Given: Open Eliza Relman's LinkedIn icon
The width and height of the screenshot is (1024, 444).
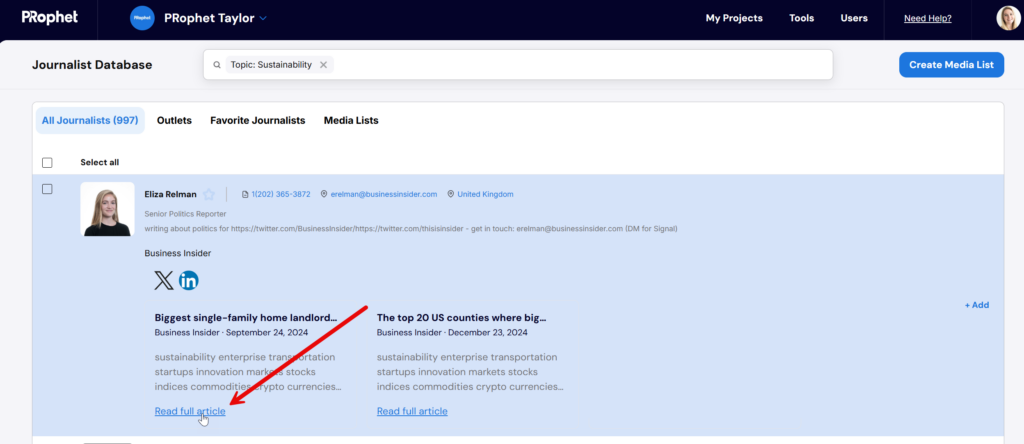Looking at the screenshot, I should (189, 281).
